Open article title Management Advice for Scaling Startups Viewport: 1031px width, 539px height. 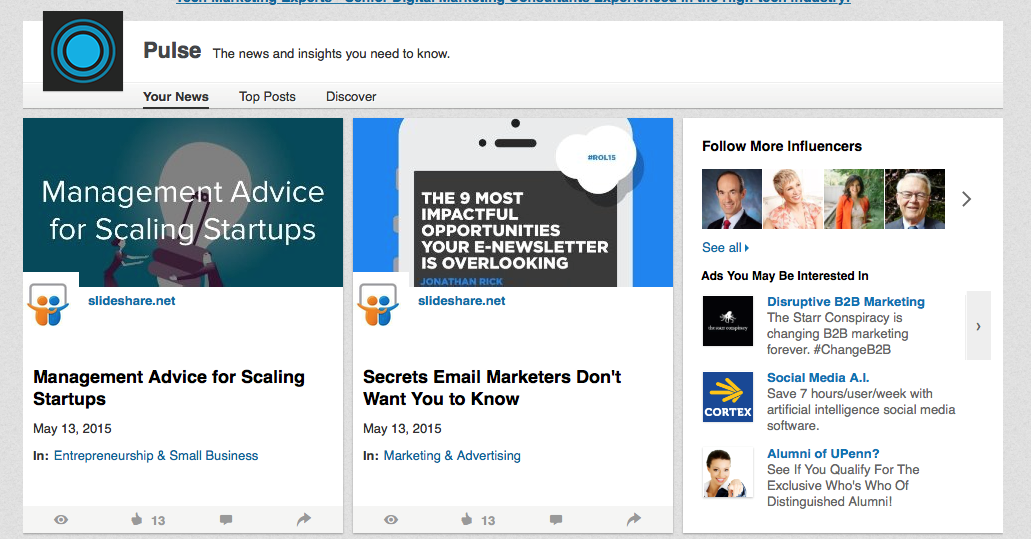169,388
